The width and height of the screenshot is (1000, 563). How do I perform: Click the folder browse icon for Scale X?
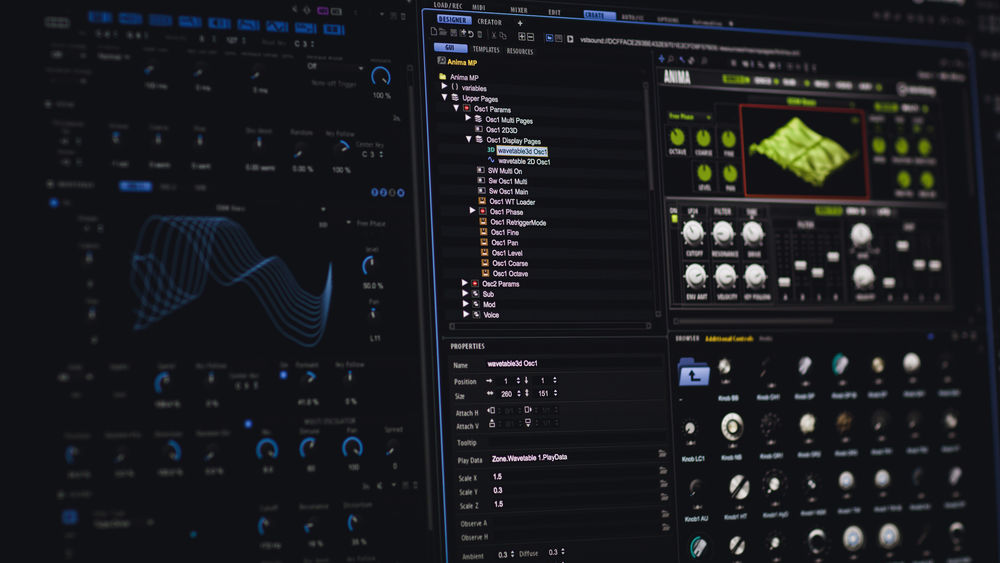(663, 470)
